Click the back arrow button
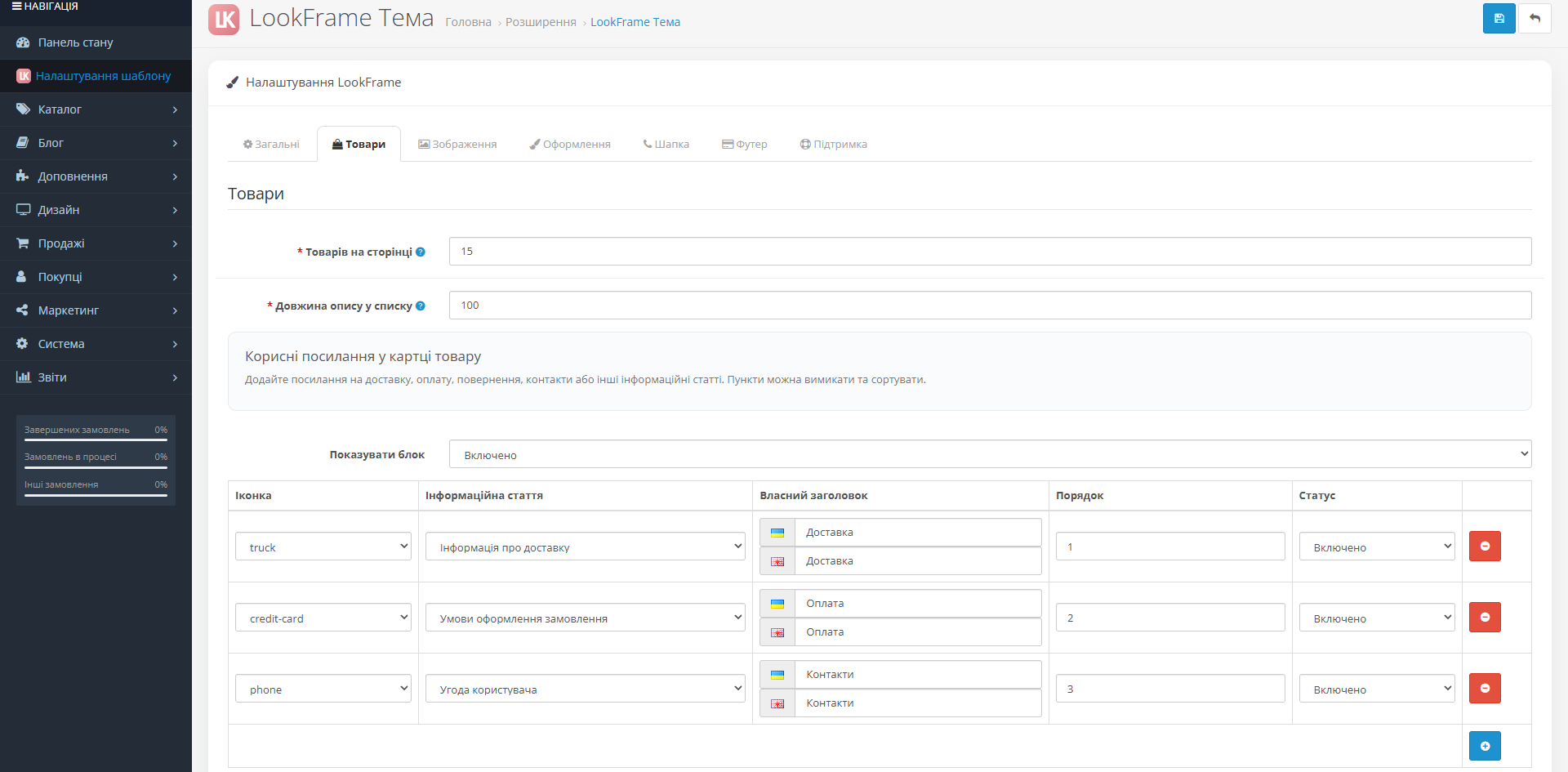The height and width of the screenshot is (772, 1568). click(1535, 18)
